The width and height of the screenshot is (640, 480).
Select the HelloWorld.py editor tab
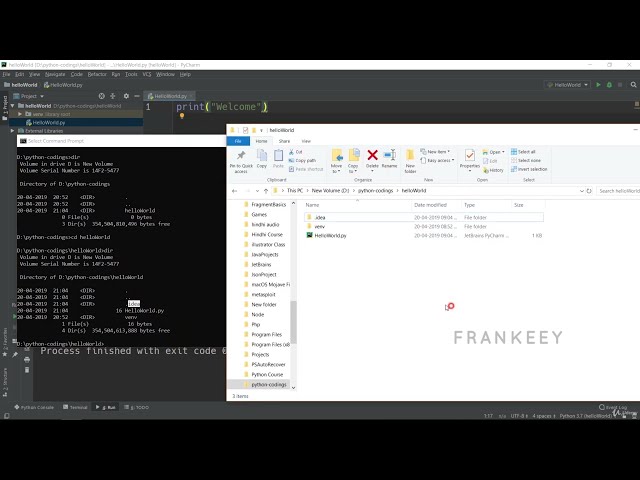[x=170, y=96]
